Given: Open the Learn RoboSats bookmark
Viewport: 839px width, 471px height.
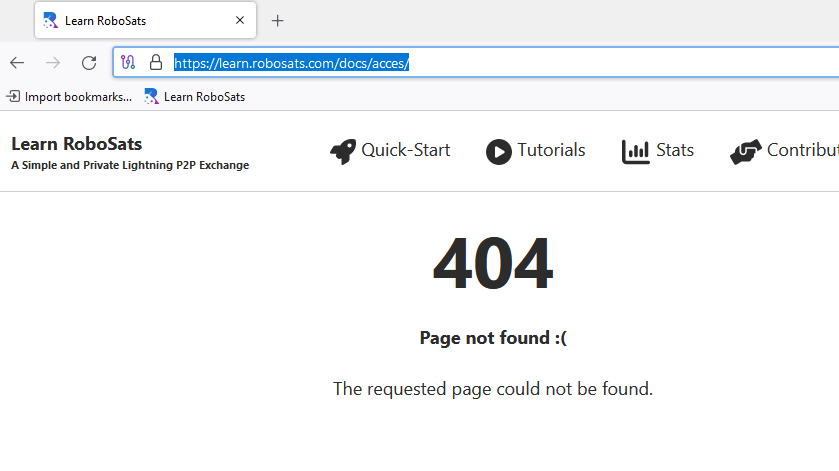Looking at the screenshot, I should [195, 97].
